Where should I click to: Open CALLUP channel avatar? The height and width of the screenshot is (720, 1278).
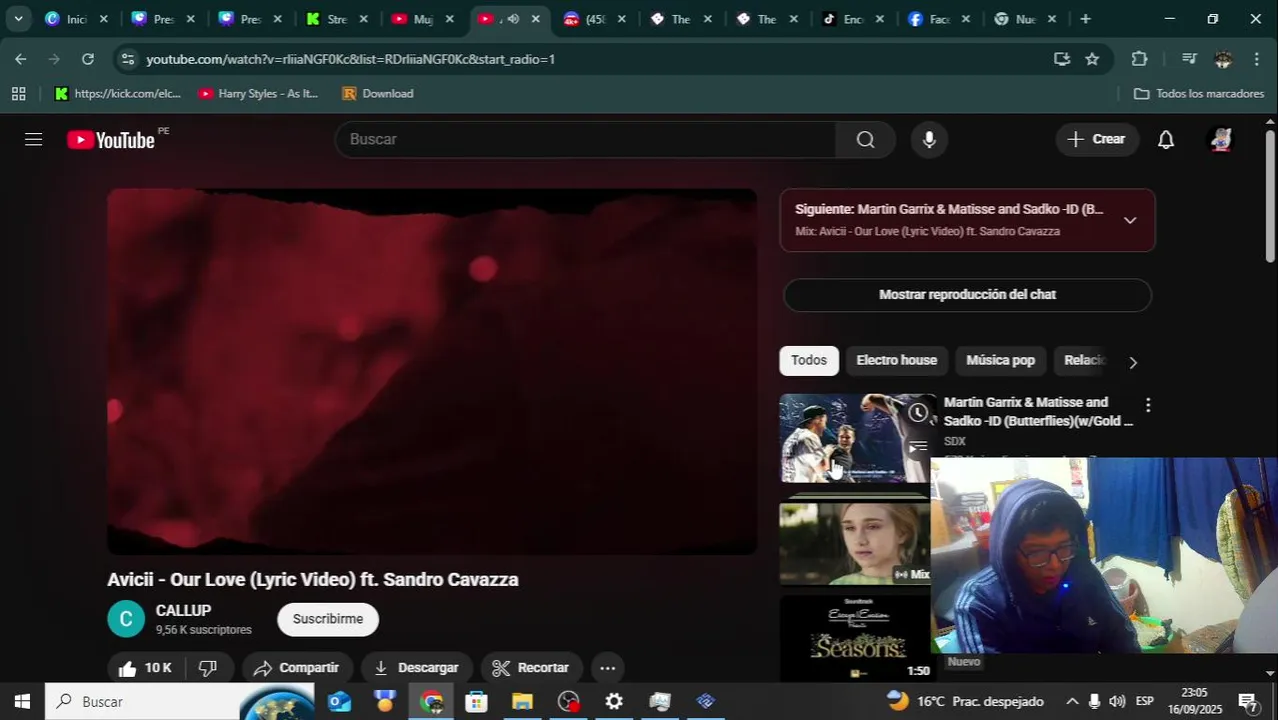click(126, 619)
